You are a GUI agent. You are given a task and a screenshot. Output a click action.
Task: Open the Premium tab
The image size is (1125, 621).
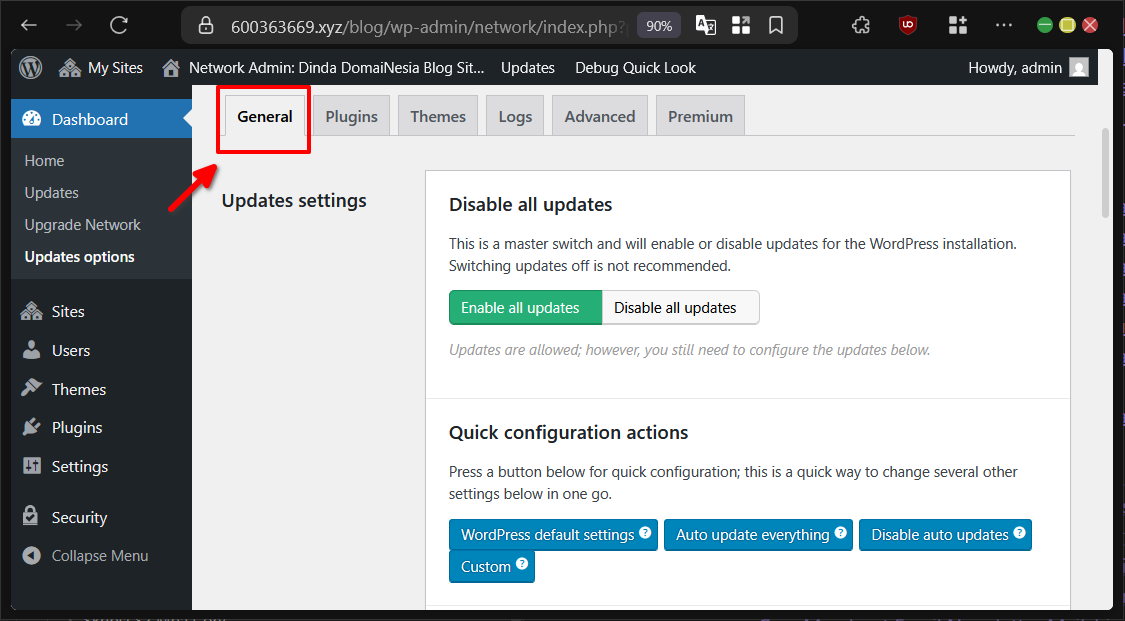pyautogui.click(x=699, y=115)
